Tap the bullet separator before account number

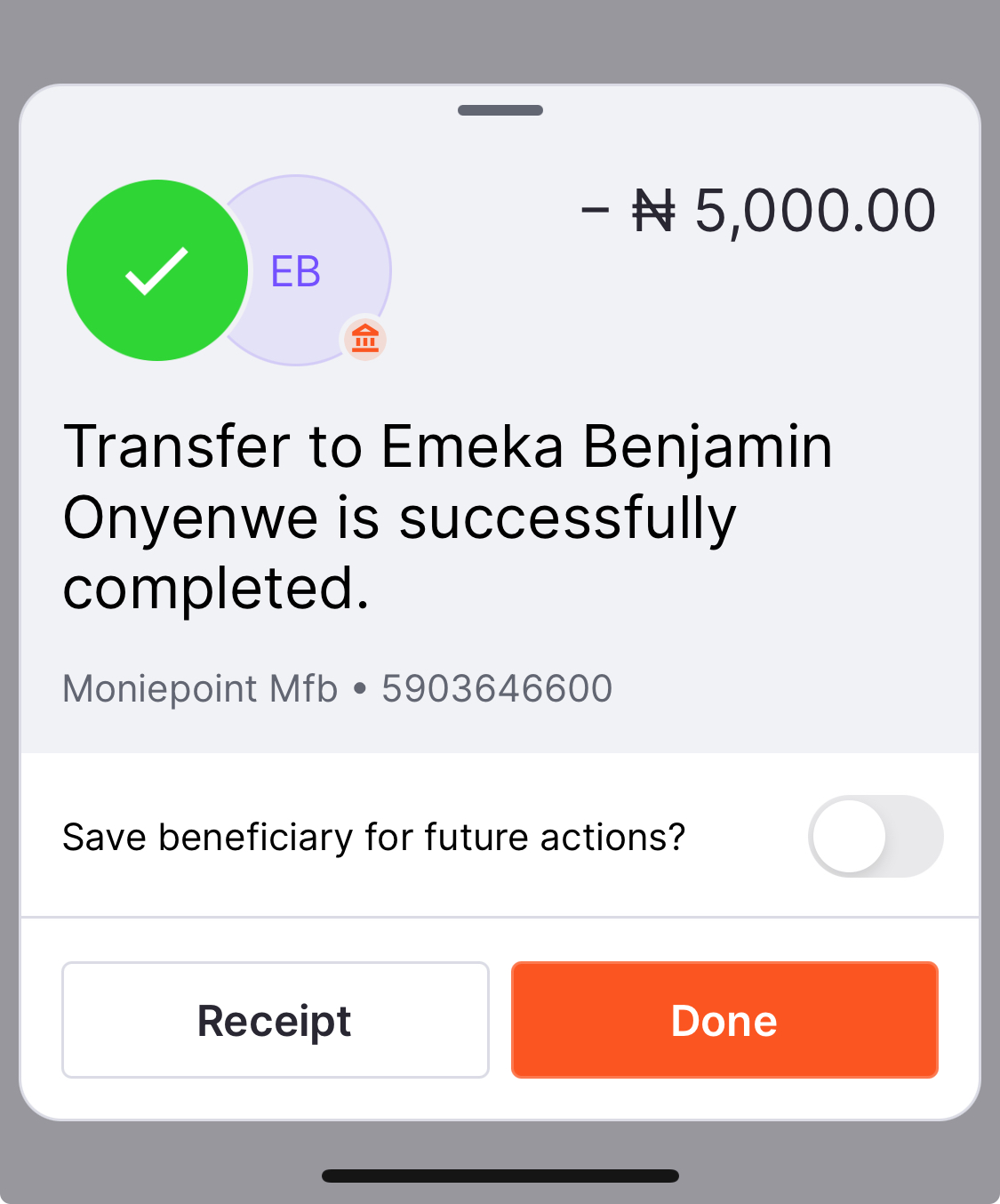(x=360, y=689)
